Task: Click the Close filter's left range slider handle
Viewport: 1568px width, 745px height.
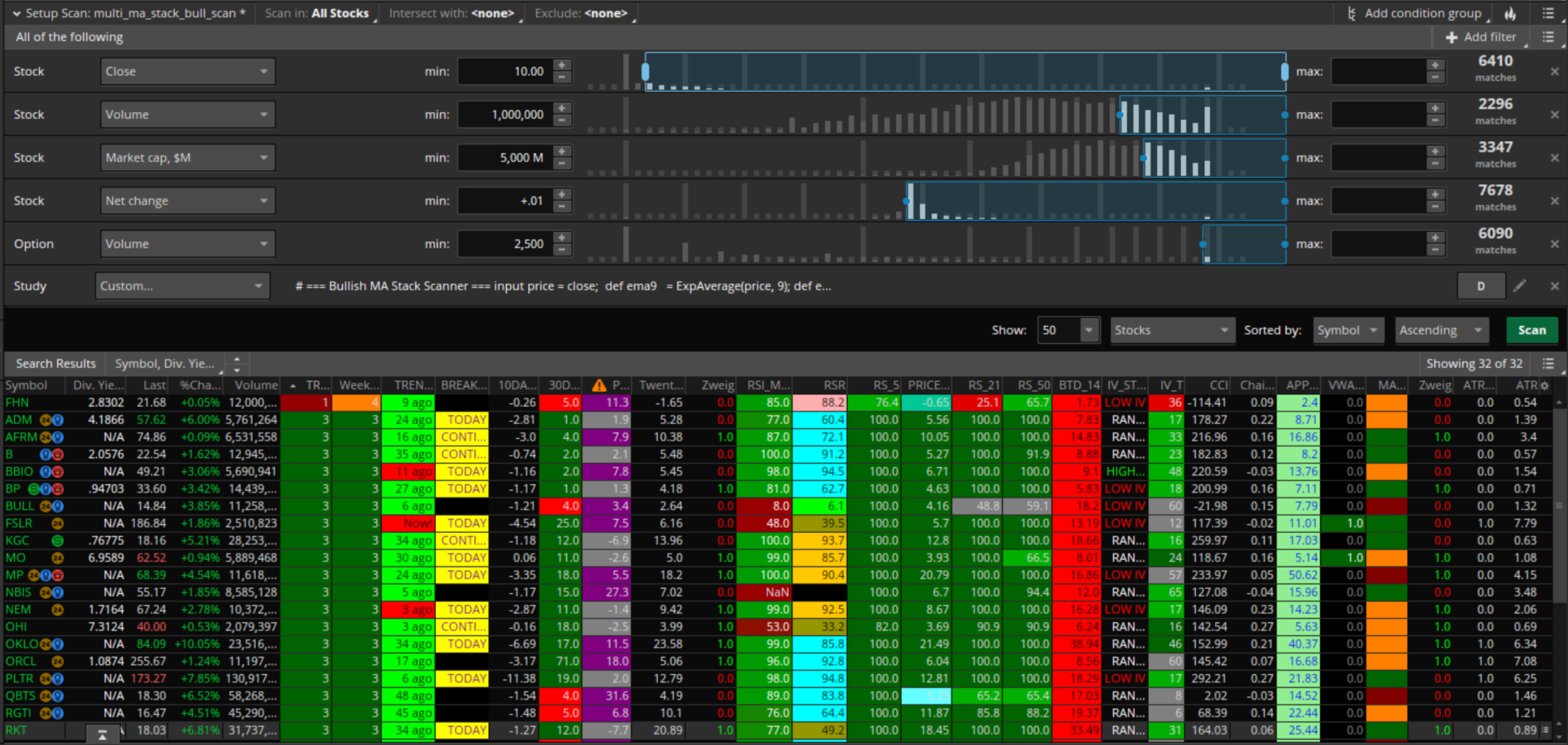Action: click(x=645, y=72)
